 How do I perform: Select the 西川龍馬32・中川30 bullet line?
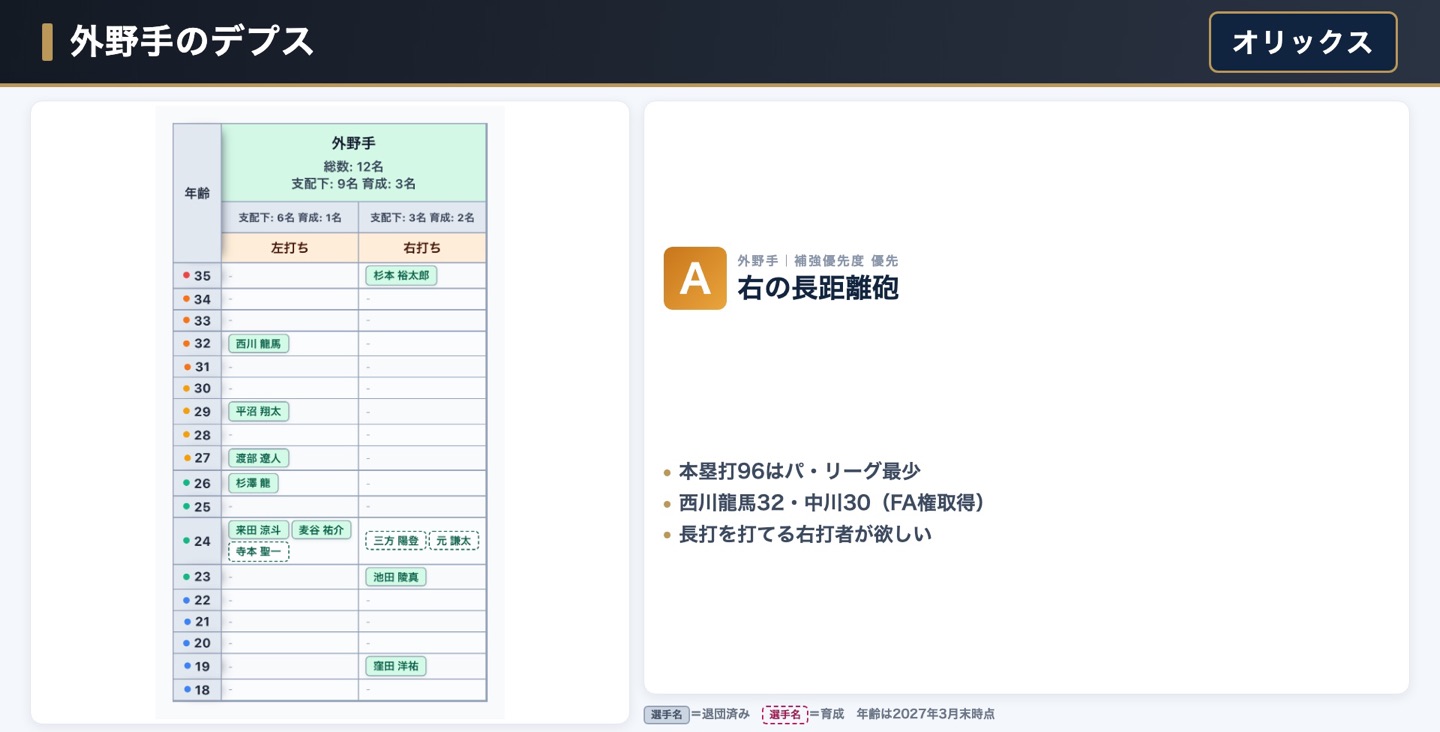(832, 503)
